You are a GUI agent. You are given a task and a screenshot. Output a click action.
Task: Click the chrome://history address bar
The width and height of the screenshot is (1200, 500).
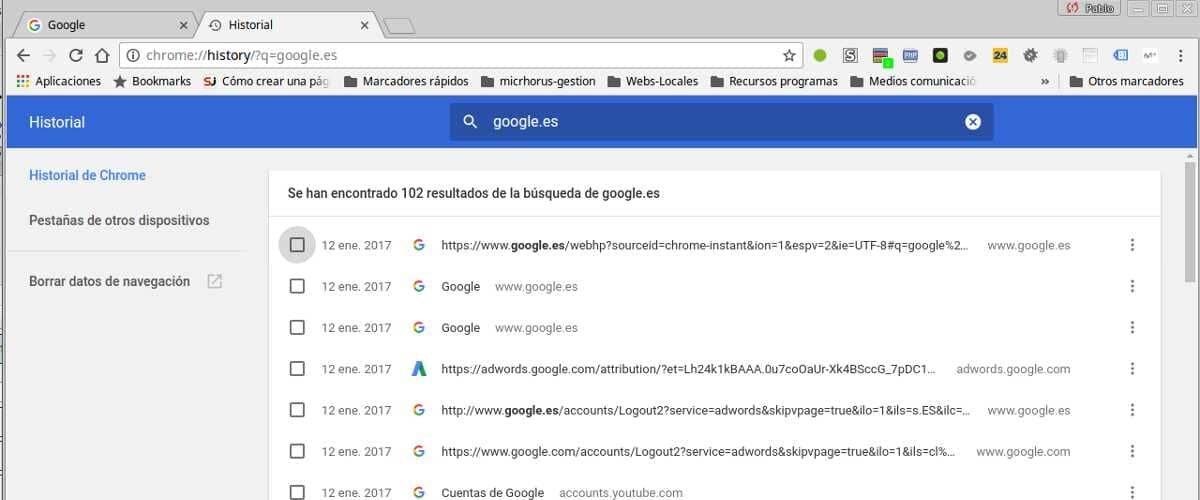460,56
